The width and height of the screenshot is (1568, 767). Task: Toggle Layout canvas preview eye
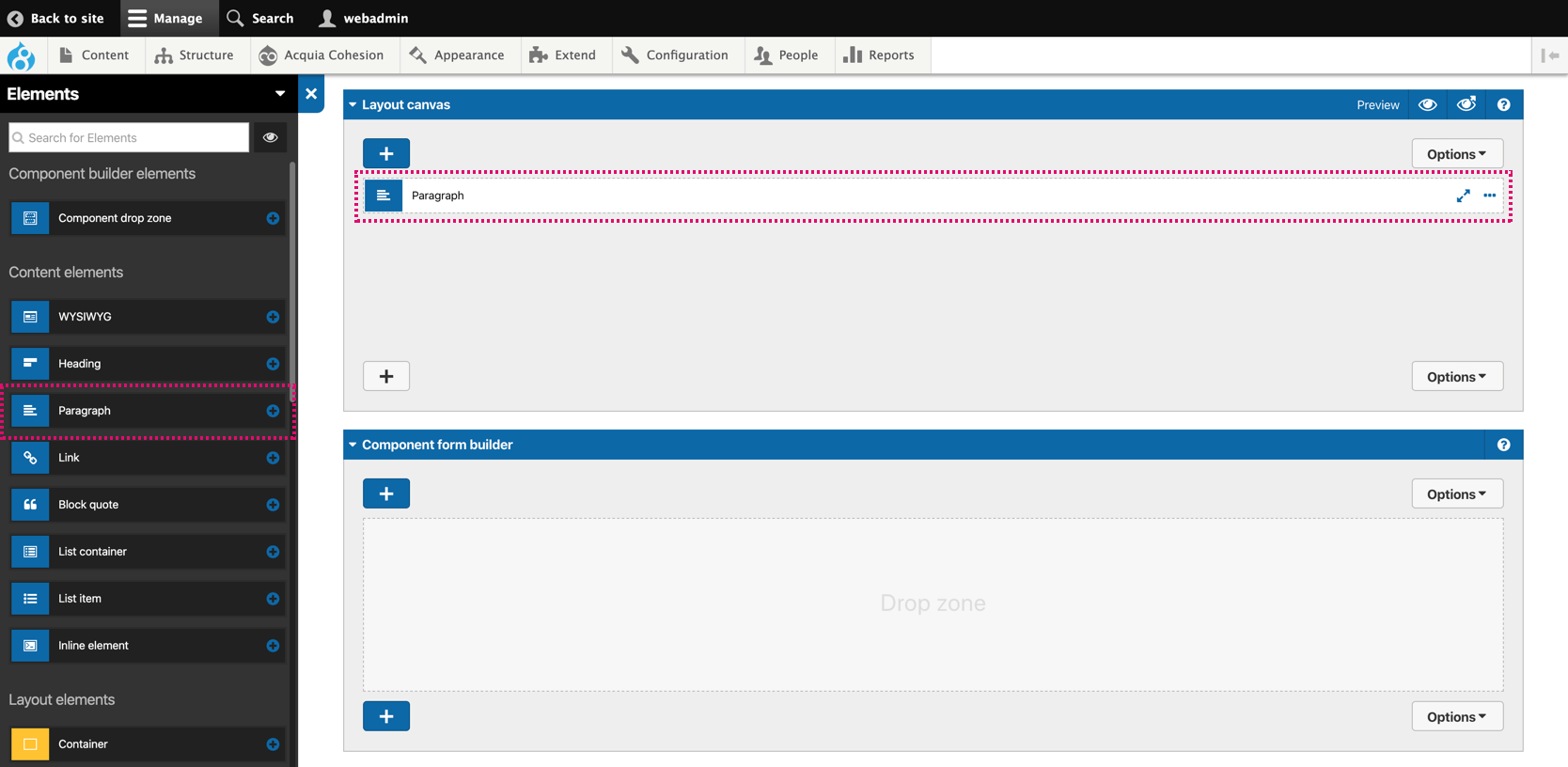tap(1427, 105)
